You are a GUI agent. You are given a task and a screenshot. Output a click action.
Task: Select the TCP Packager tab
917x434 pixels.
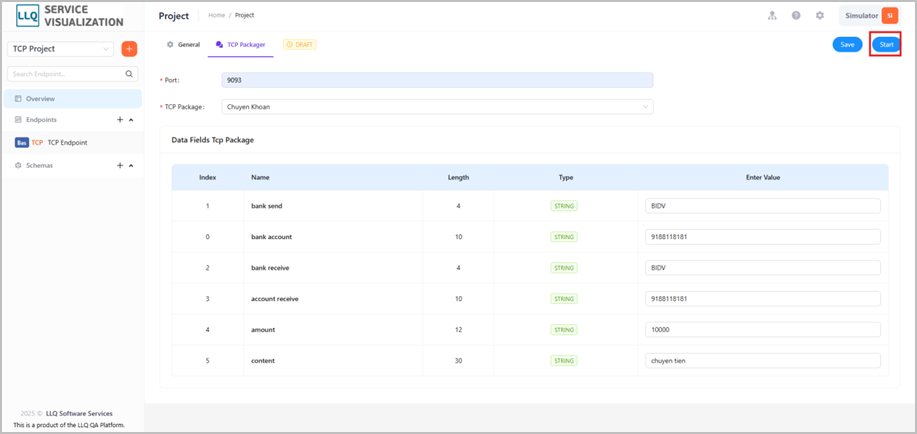pos(240,44)
